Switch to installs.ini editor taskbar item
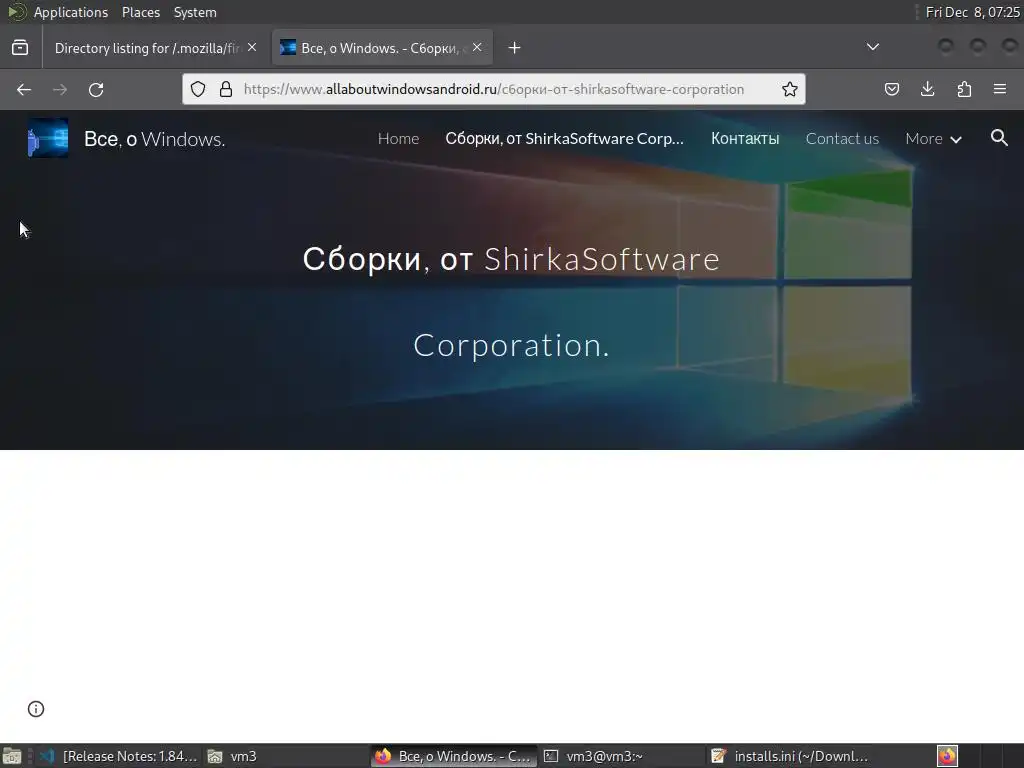 click(789, 756)
